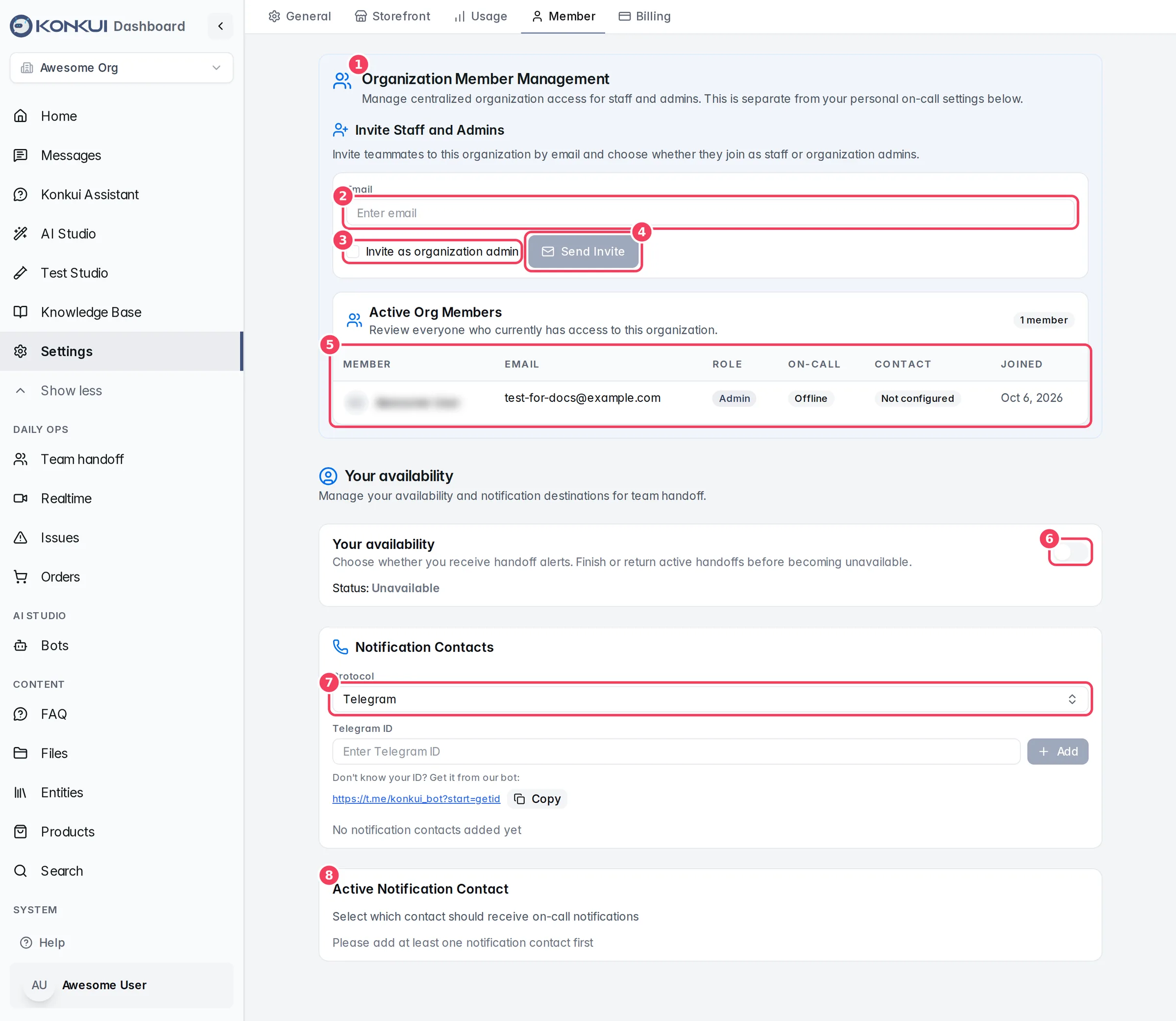Switch to the Storefront tab

click(x=392, y=17)
